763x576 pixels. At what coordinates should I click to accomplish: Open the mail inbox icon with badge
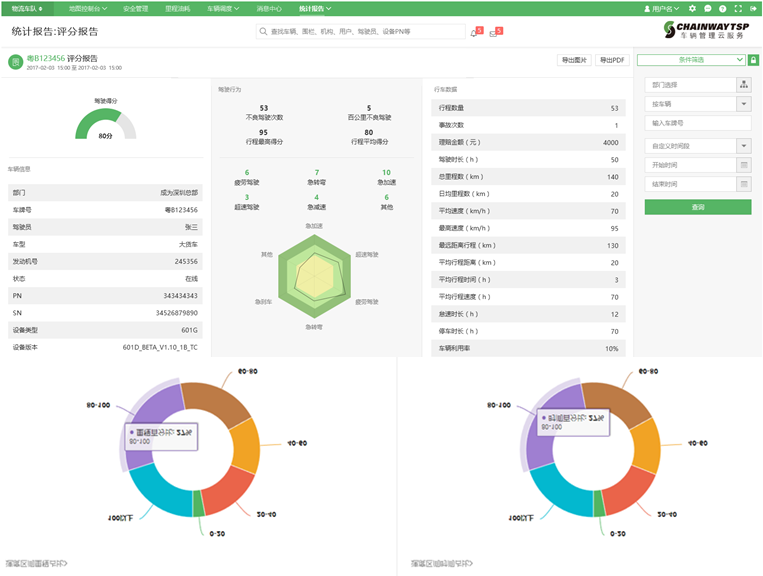[x=493, y=33]
